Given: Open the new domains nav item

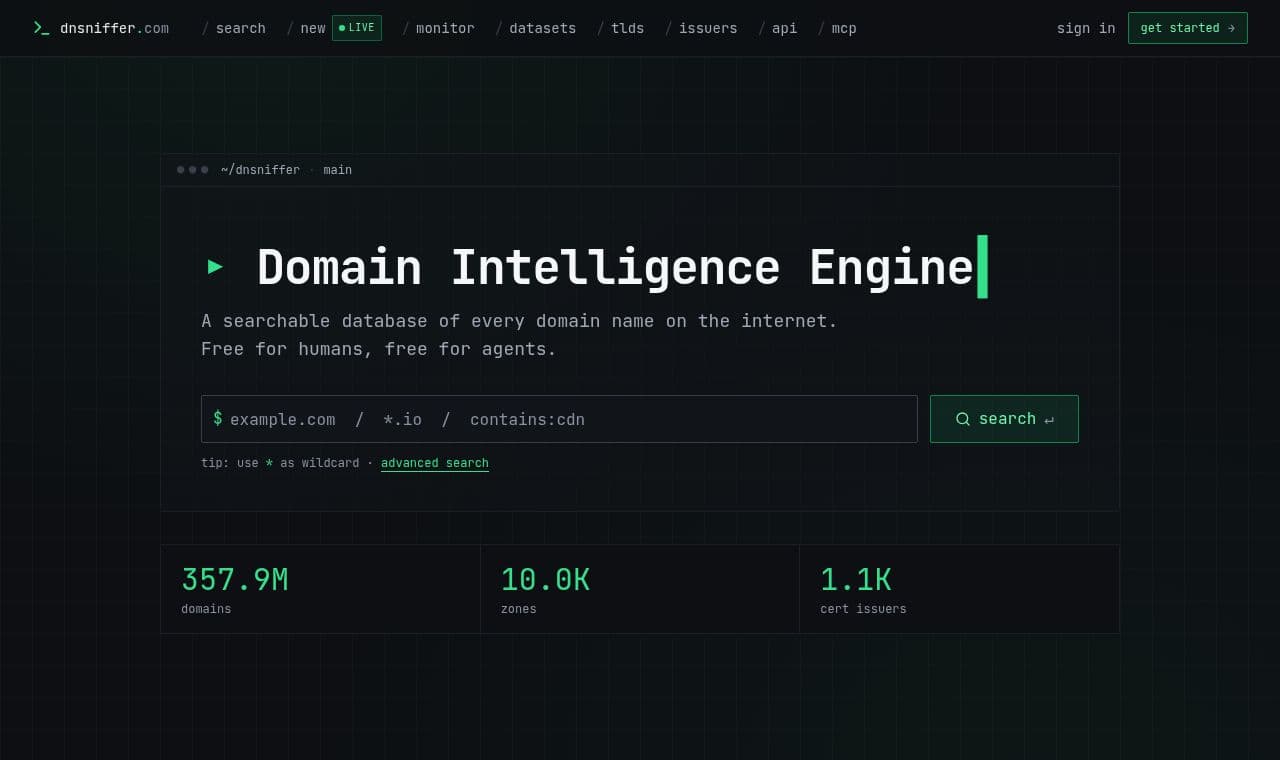Looking at the screenshot, I should pyautogui.click(x=313, y=28).
